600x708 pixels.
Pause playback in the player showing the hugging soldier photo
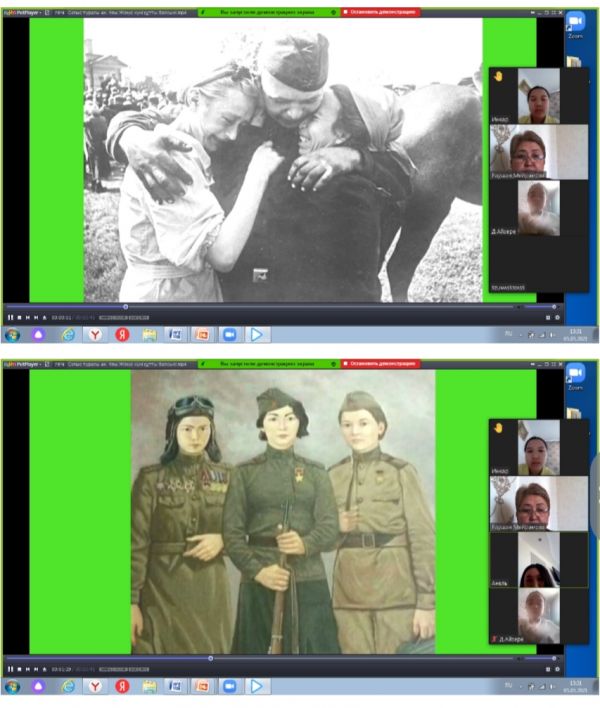pyautogui.click(x=10, y=317)
